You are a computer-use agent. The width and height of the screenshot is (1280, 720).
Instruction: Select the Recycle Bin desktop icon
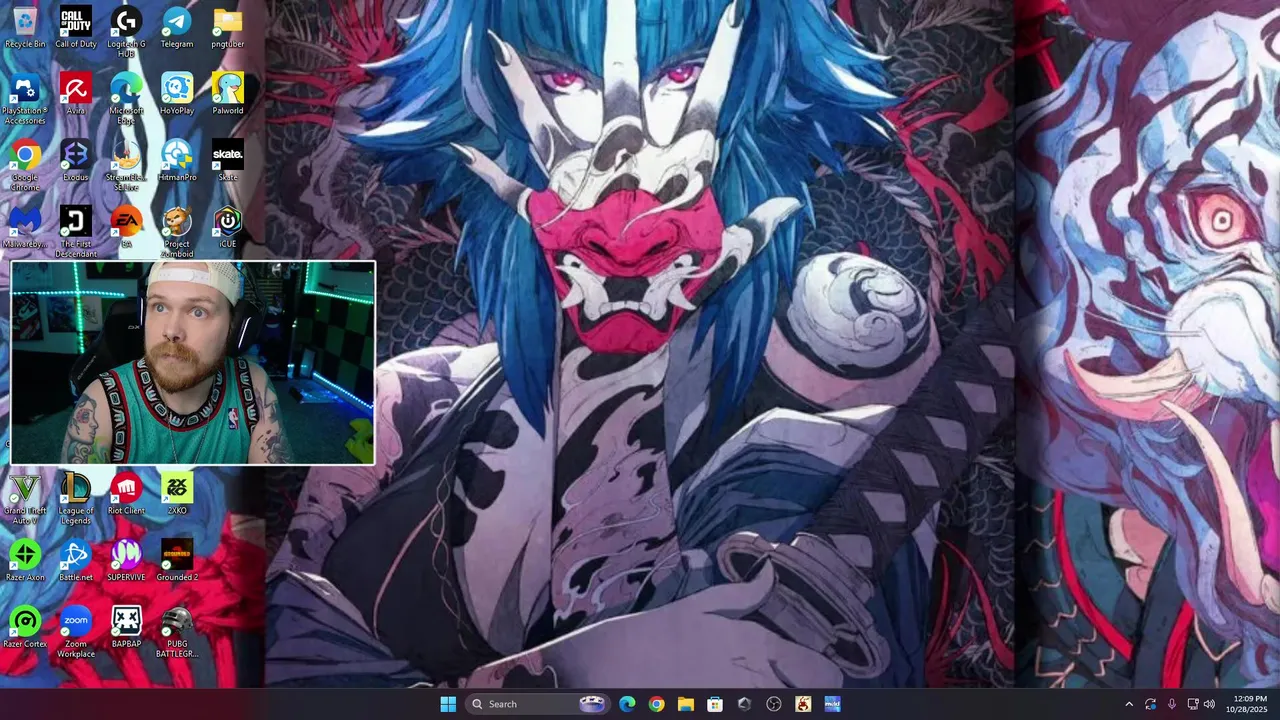[25, 27]
